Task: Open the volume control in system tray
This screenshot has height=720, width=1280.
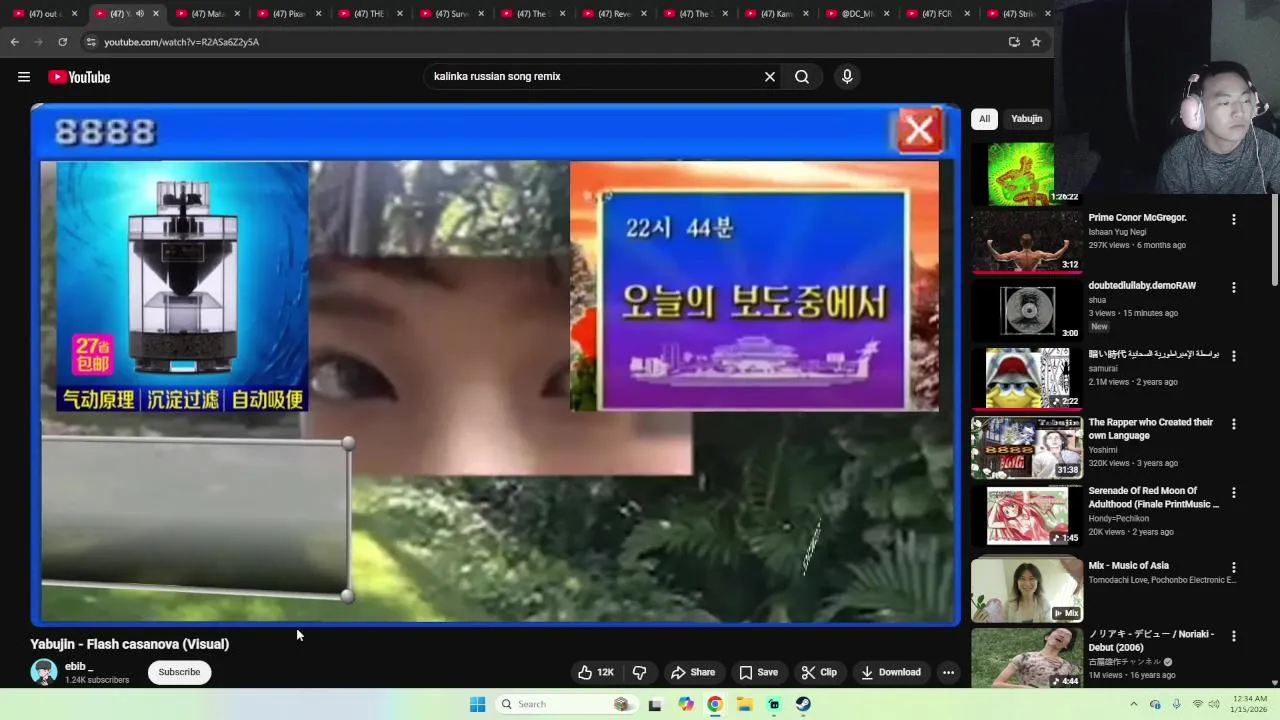Action: coord(1214,704)
